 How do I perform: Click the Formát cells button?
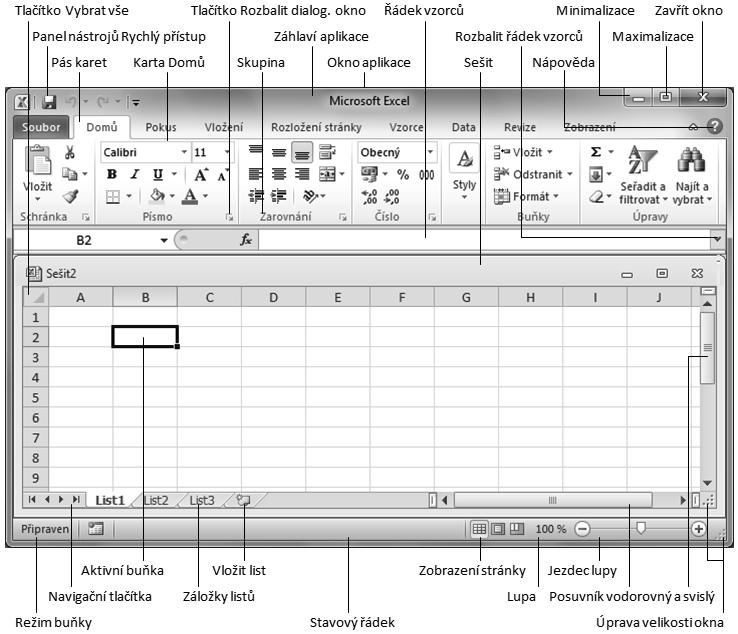tap(526, 196)
